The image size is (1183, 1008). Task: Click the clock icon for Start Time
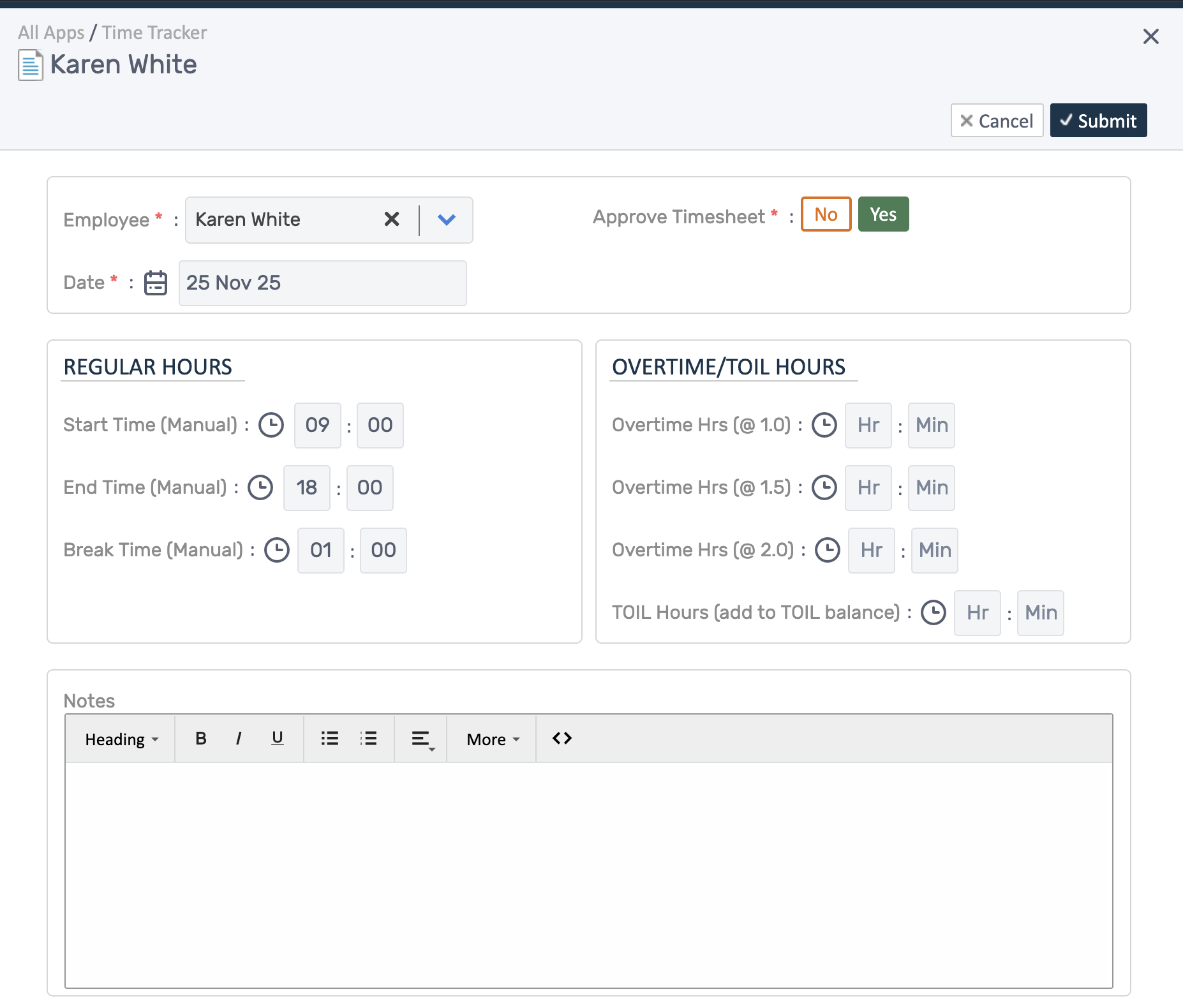pos(271,425)
